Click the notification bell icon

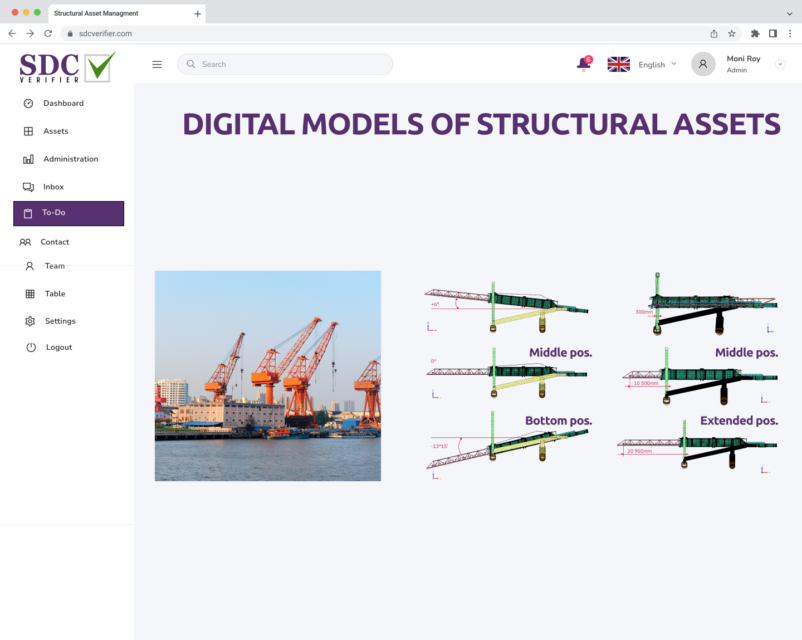[x=583, y=64]
